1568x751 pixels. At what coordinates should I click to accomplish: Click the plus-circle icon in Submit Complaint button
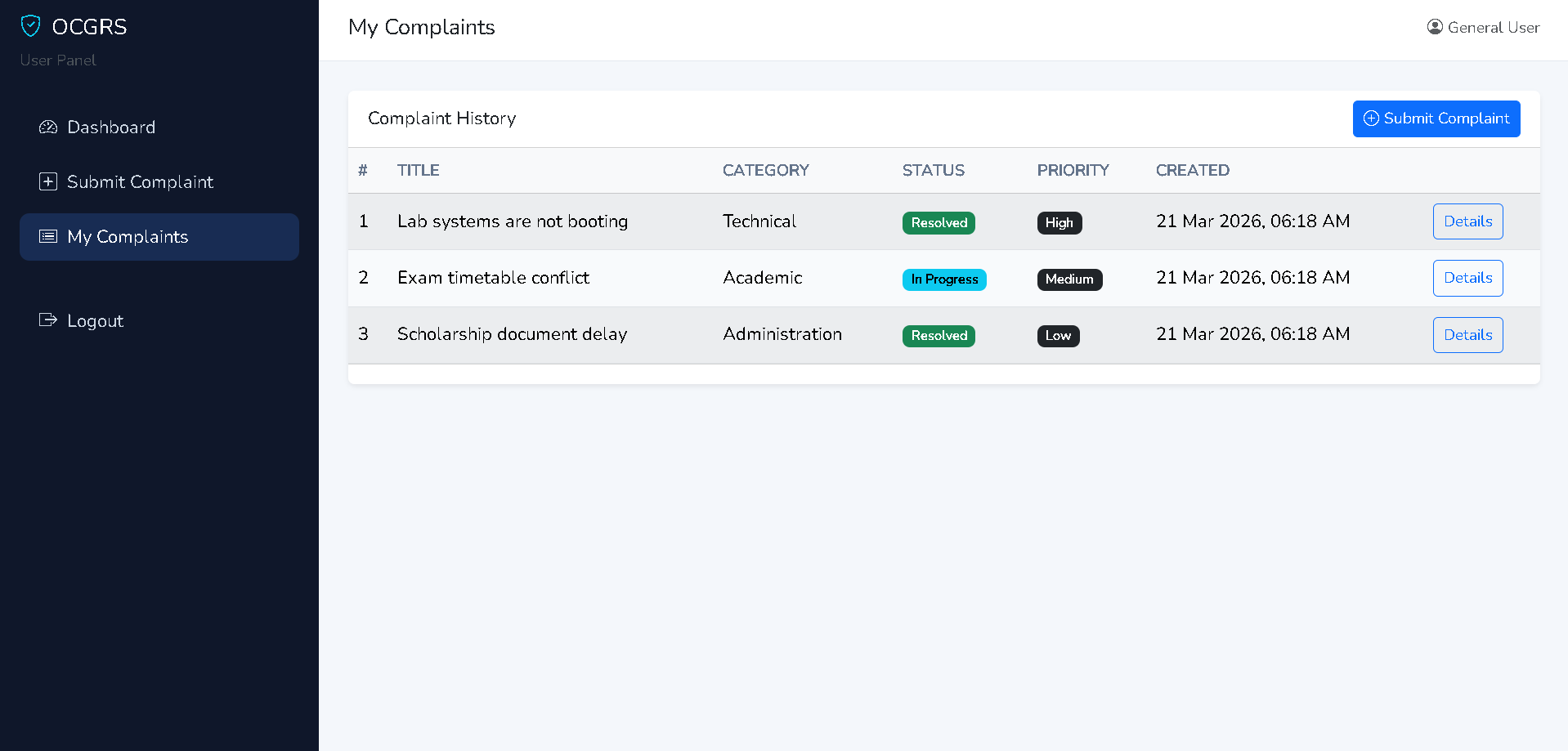click(1371, 118)
